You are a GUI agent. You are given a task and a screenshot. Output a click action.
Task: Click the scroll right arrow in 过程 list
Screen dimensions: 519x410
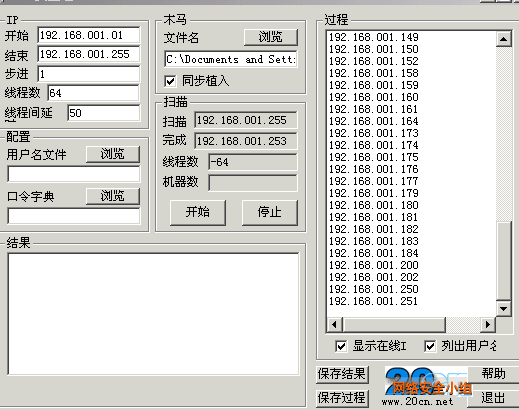488,324
